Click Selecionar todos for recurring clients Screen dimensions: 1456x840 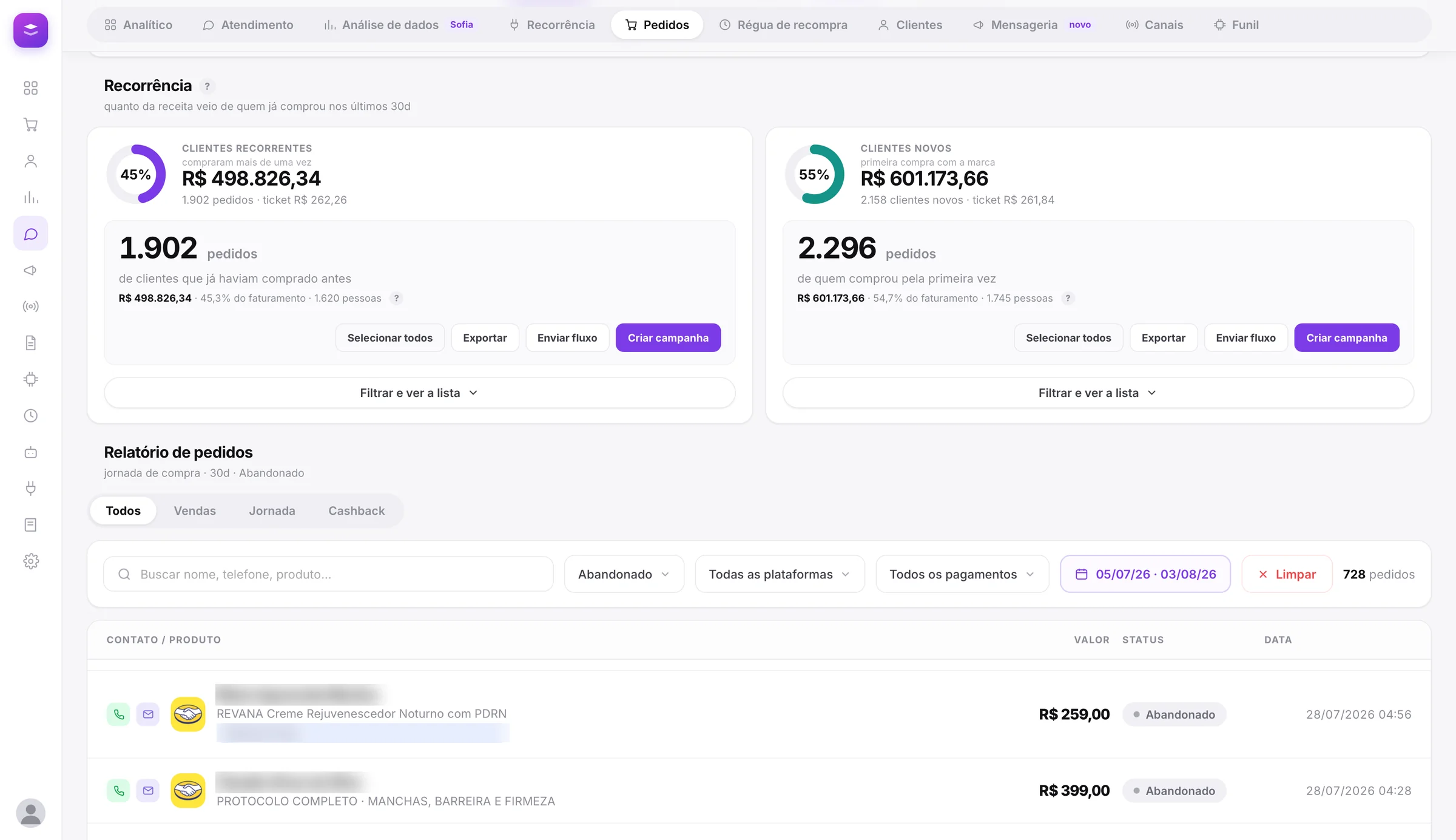click(x=390, y=337)
